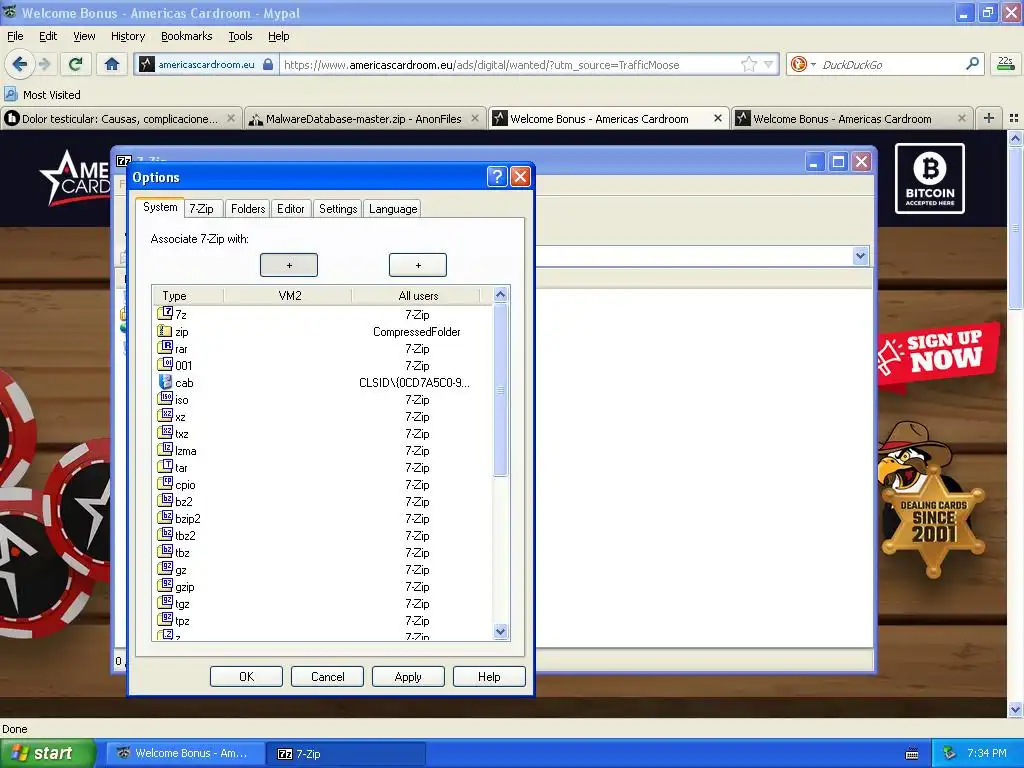Click file-type list scrollbar down arrow
Viewport: 1024px width, 768px height.
click(x=500, y=632)
